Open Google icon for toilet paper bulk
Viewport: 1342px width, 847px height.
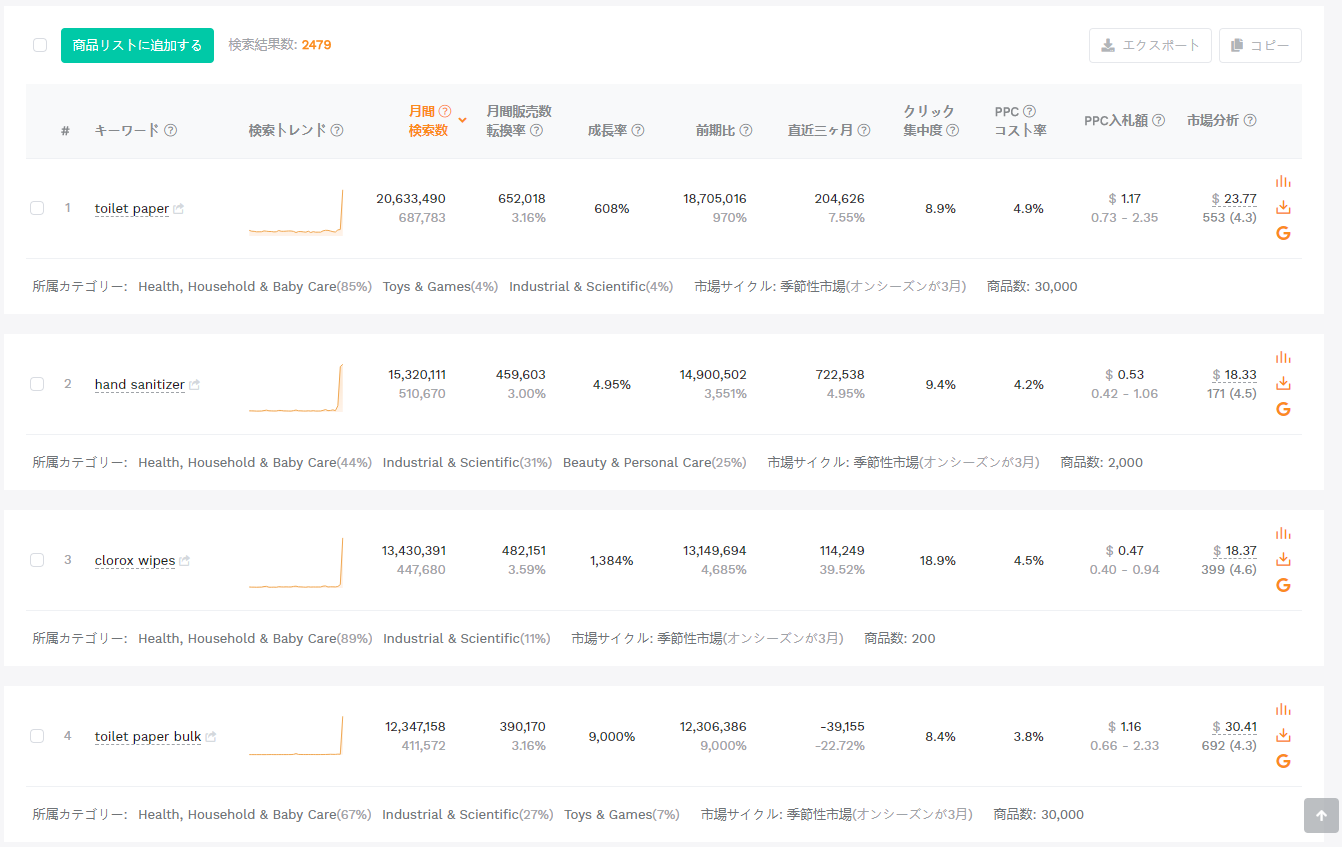1283,761
